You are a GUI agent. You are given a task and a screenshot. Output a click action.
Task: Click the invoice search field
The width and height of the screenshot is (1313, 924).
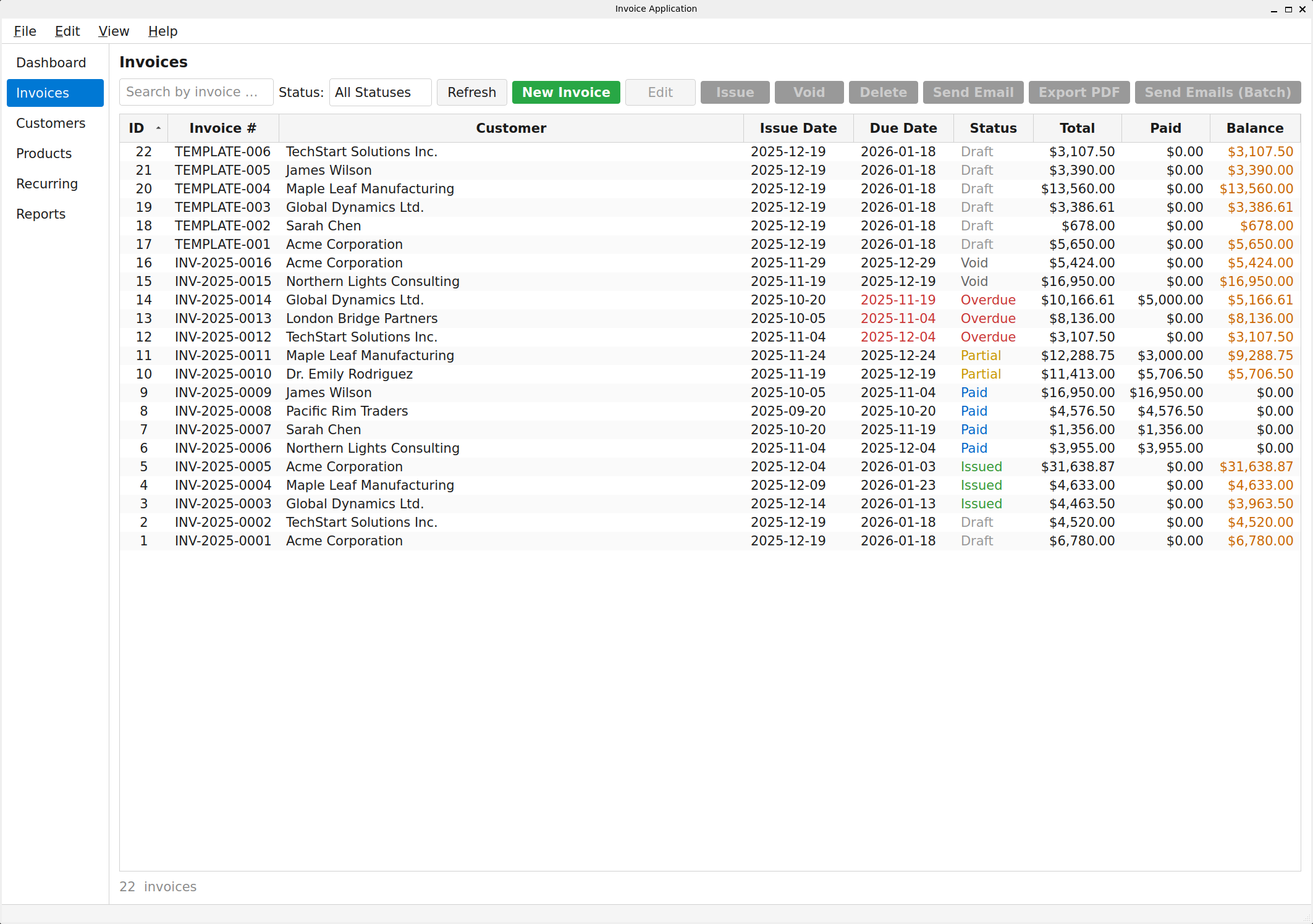[195, 91]
